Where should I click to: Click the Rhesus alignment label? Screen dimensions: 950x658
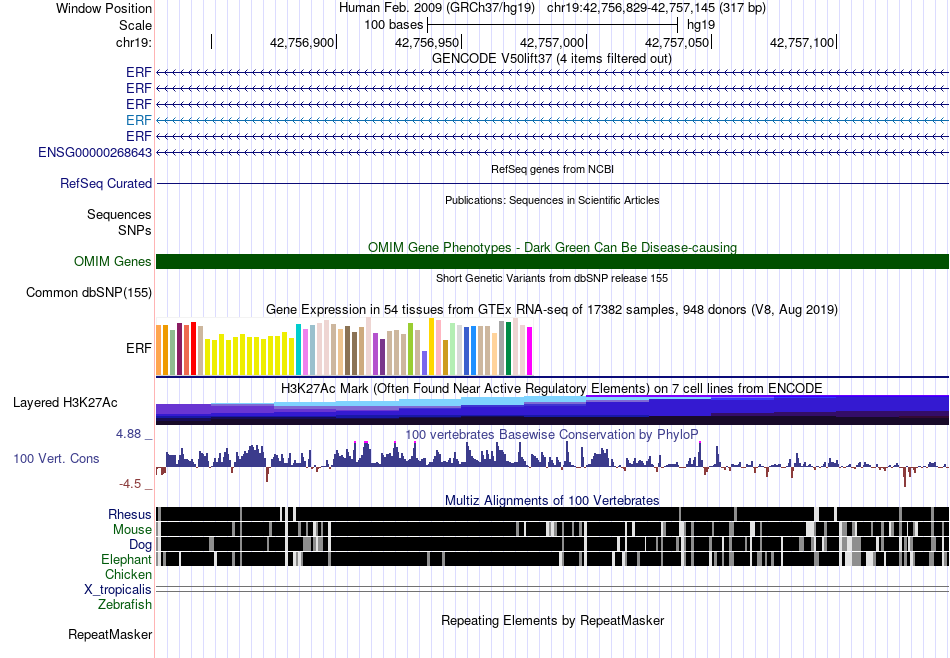click(130, 514)
